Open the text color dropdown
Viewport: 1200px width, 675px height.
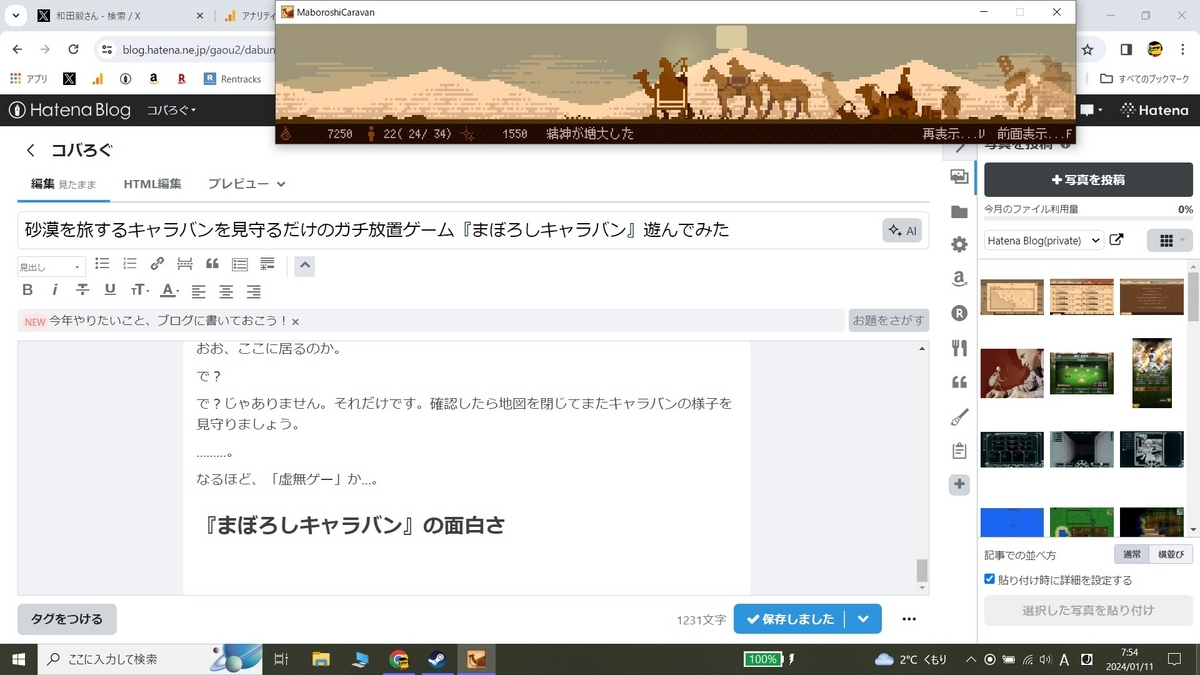point(170,290)
